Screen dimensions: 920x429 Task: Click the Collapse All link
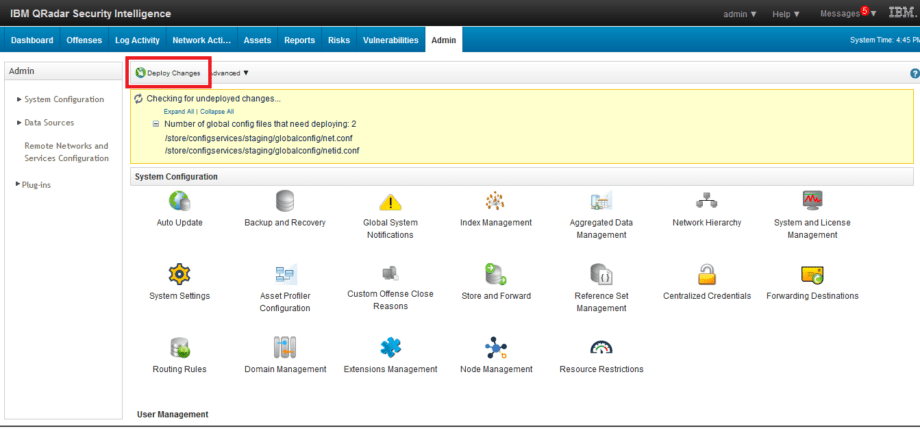(216, 111)
